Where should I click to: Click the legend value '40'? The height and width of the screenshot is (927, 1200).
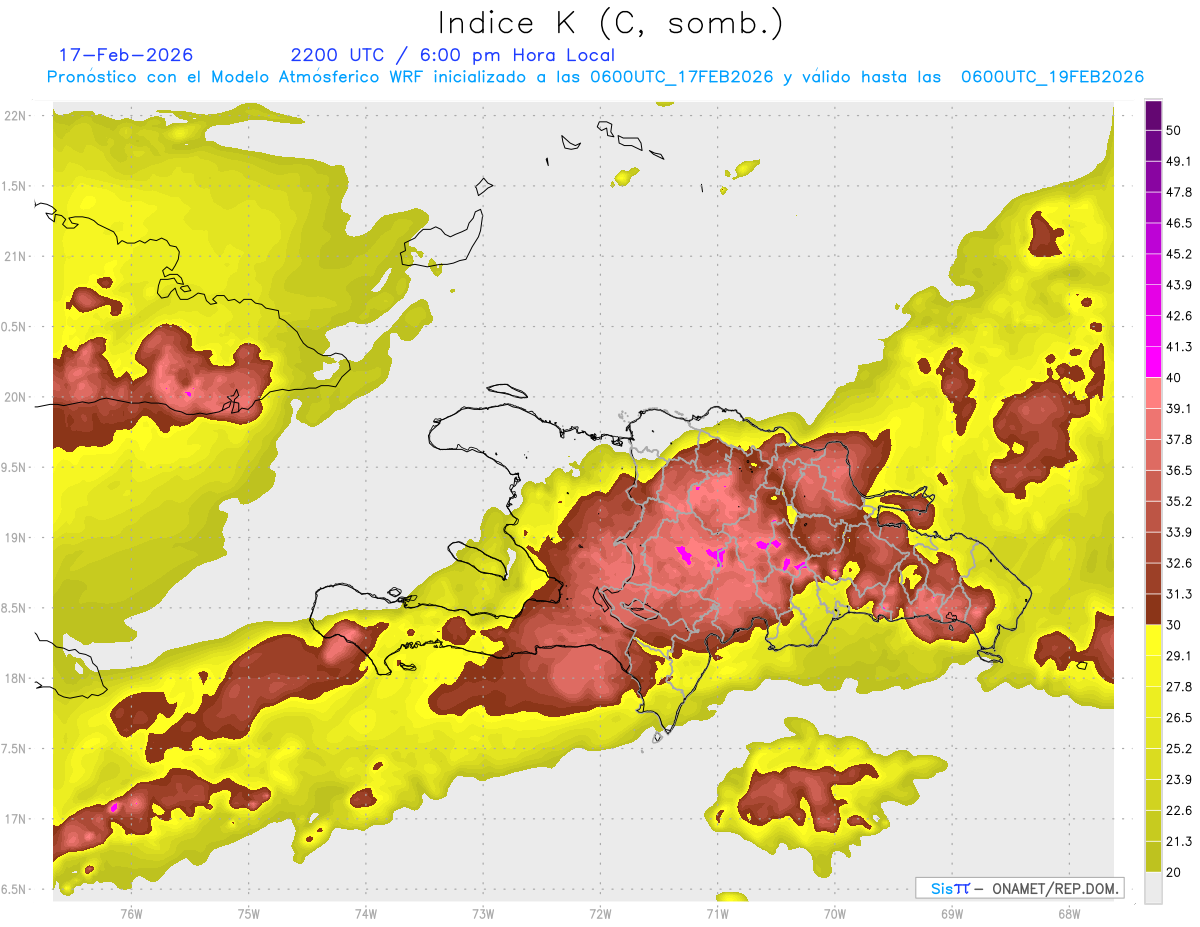click(1174, 377)
